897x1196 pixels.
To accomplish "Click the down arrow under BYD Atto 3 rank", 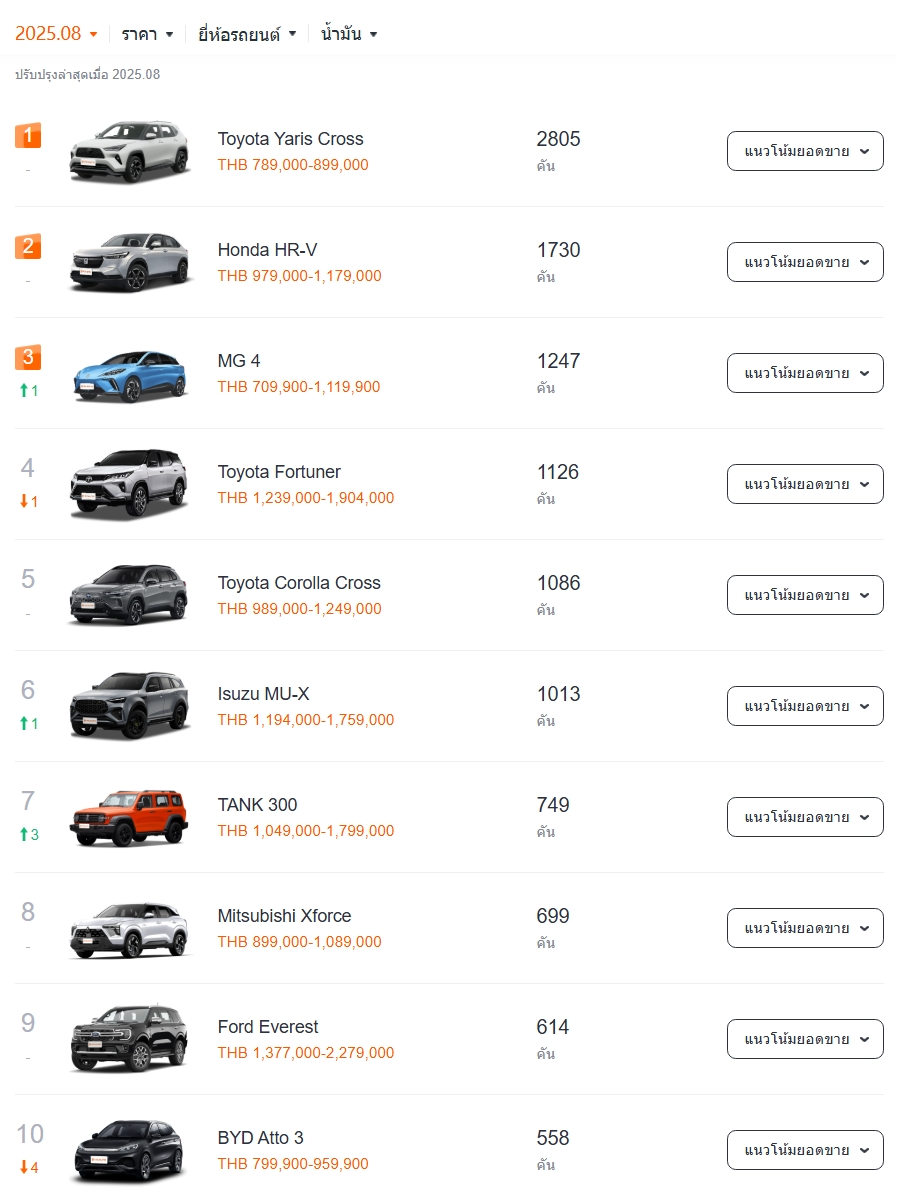I will [24, 1168].
